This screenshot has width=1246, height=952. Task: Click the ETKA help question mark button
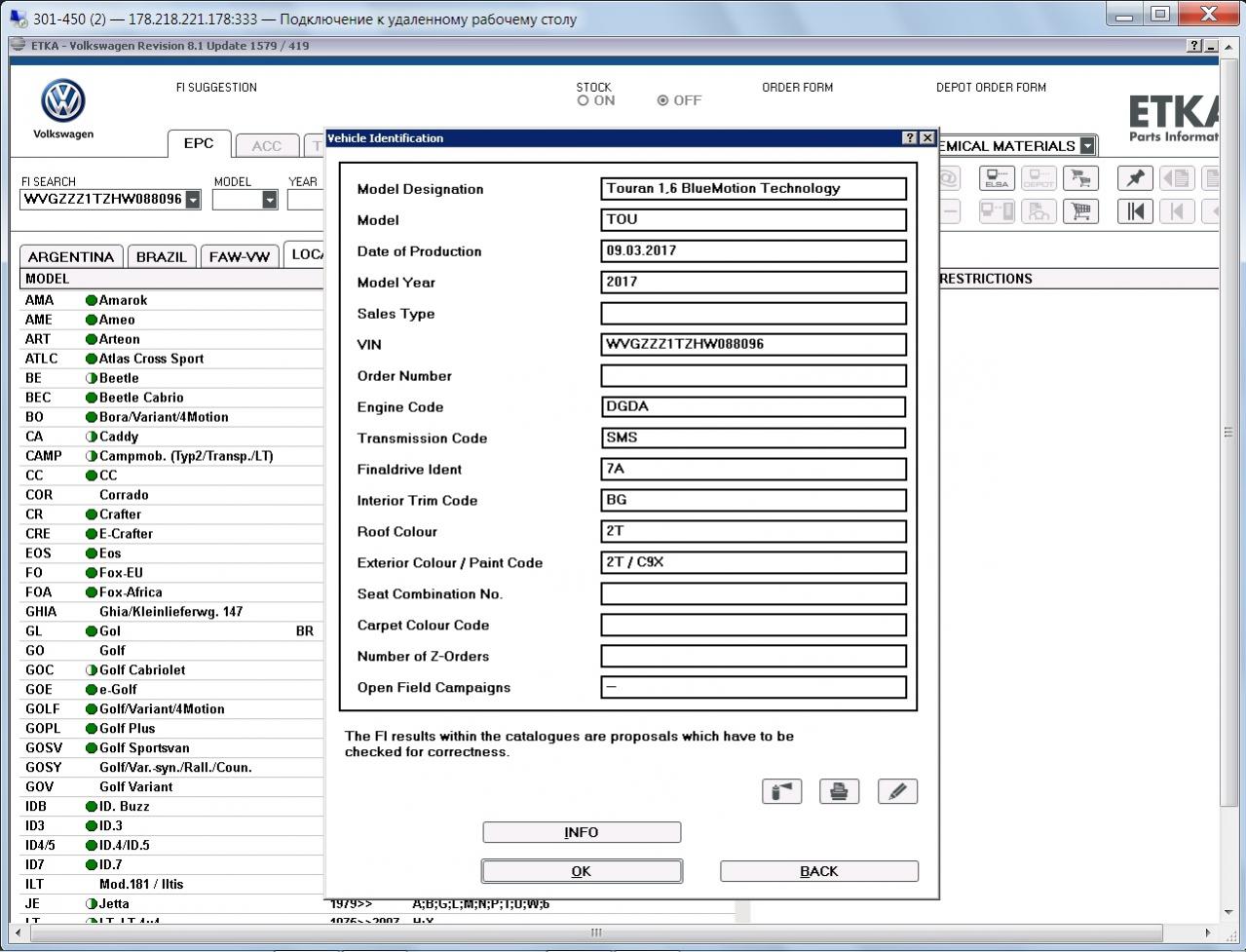pyautogui.click(x=1194, y=46)
